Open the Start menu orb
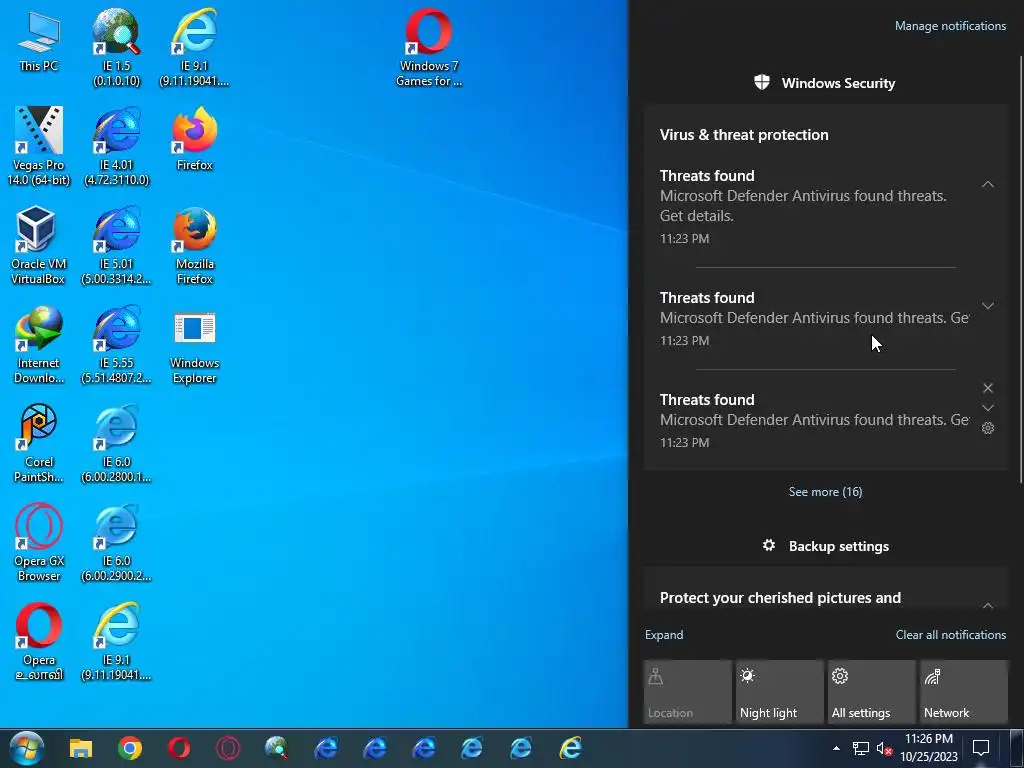The width and height of the screenshot is (1024, 768). click(27, 748)
